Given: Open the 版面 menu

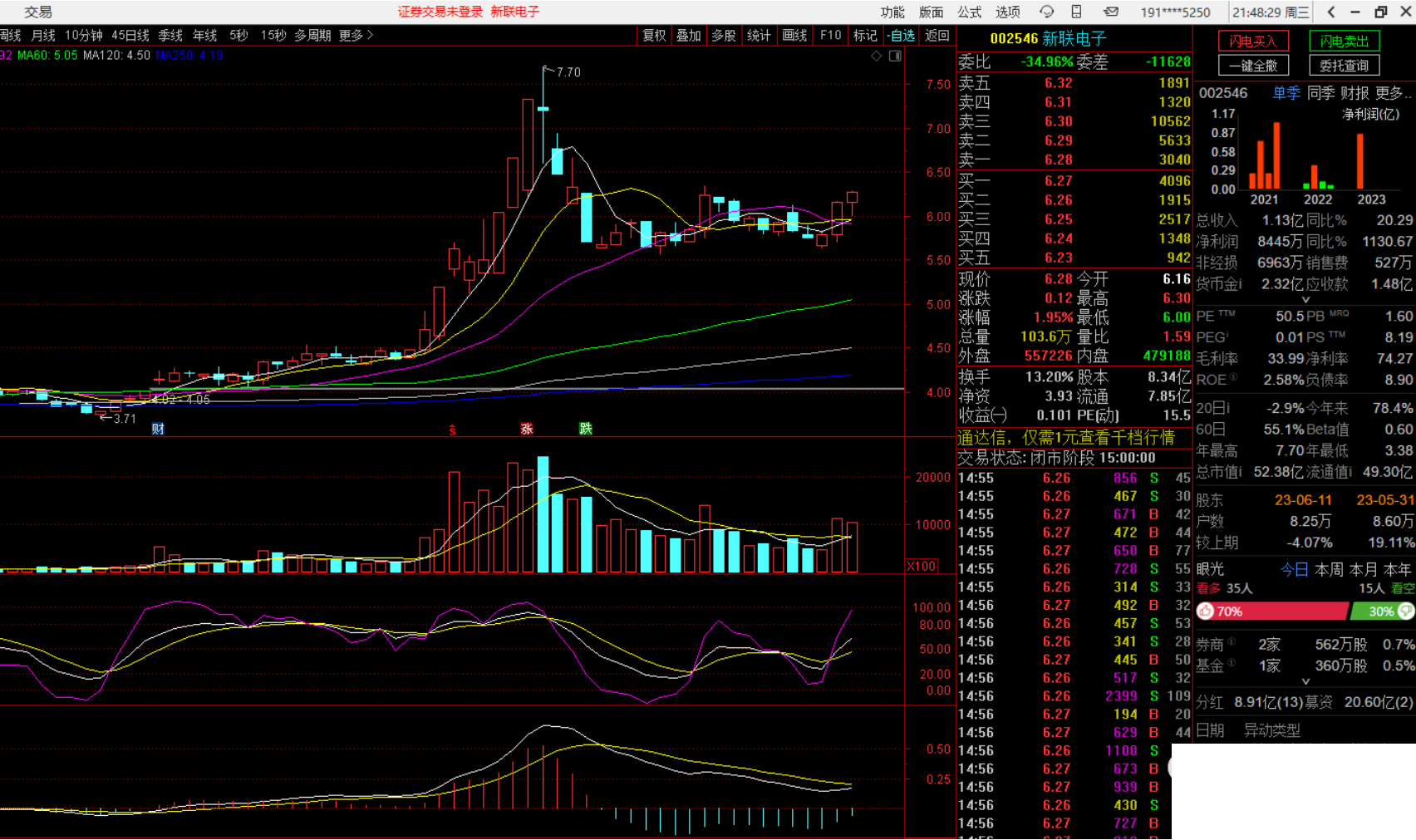Looking at the screenshot, I should click(931, 12).
